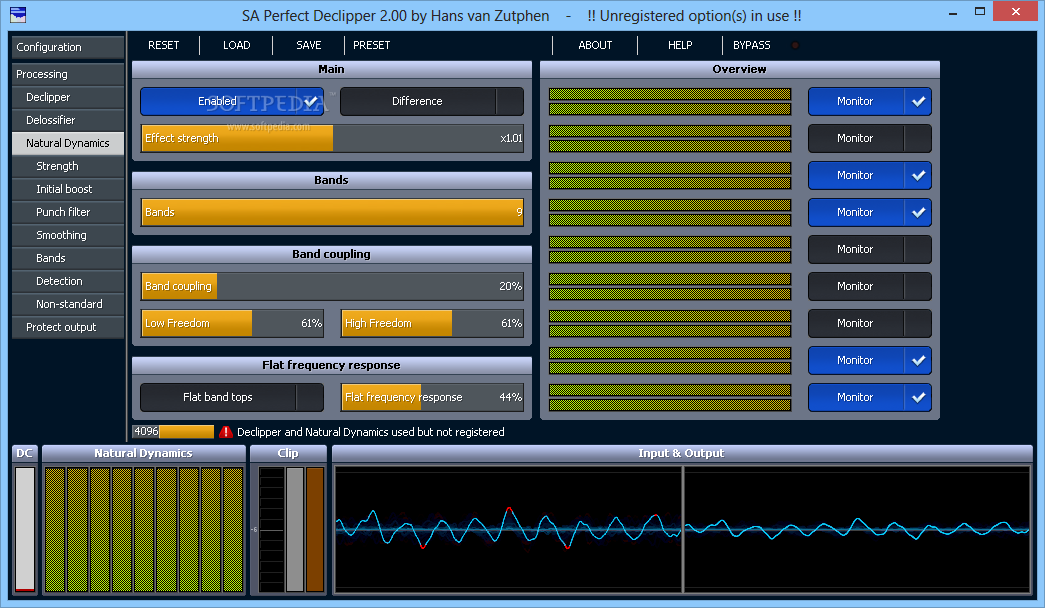
Task: Click the BYPASS button
Action: (x=752, y=45)
